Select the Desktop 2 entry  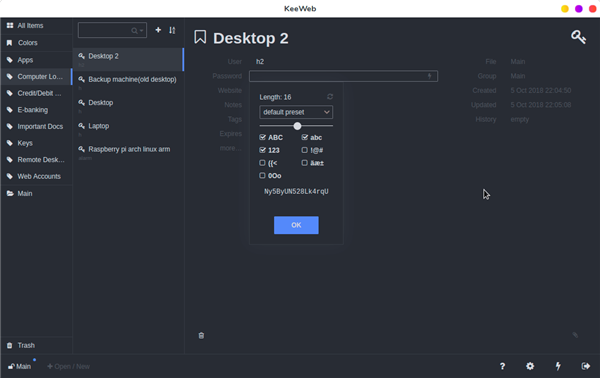pyautogui.click(x=128, y=60)
